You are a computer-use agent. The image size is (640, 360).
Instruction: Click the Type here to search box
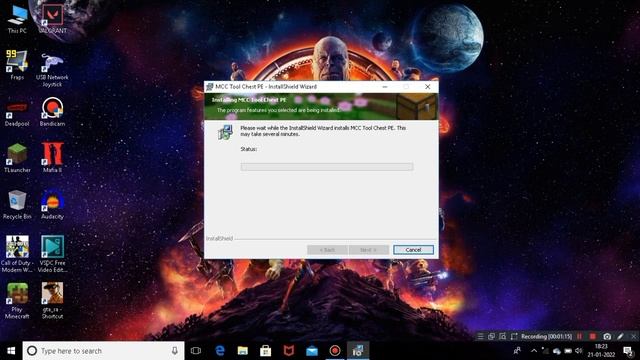coord(103,351)
